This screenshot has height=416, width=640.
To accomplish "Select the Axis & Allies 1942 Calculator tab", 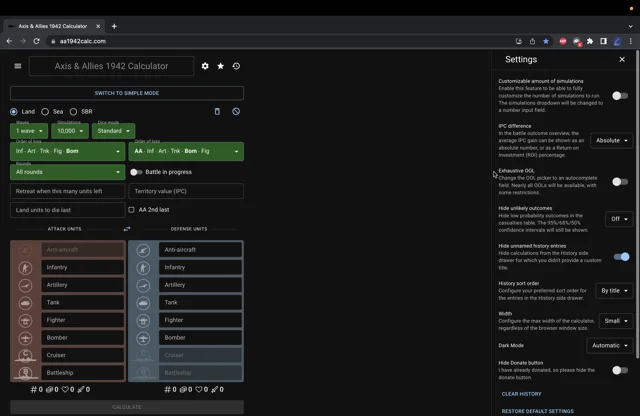I will click(x=54, y=26).
